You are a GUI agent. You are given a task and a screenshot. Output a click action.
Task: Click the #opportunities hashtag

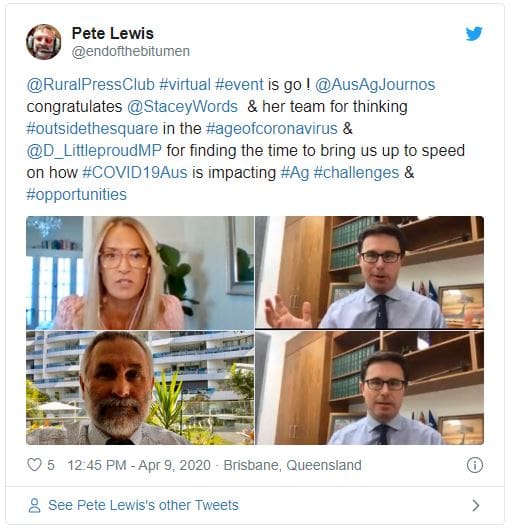click(x=77, y=195)
